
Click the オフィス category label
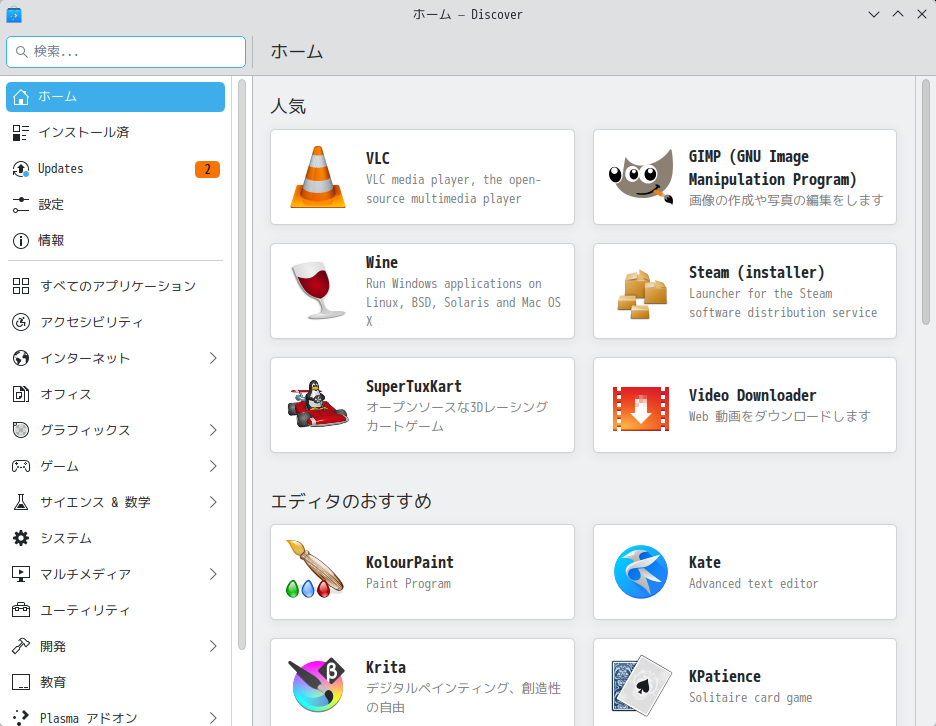tap(66, 394)
